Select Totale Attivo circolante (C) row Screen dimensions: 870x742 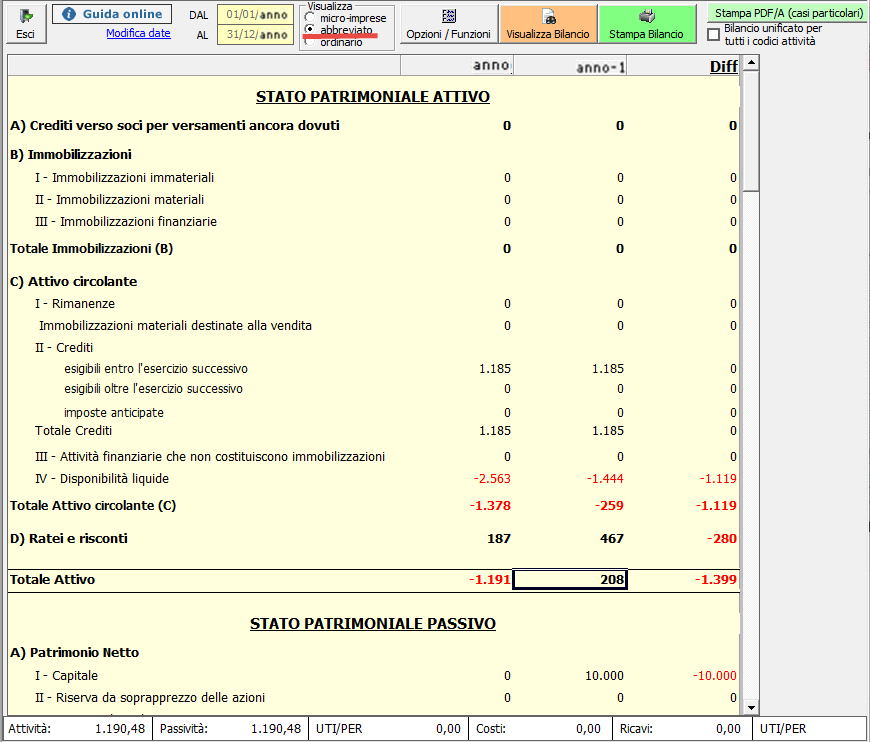click(373, 506)
